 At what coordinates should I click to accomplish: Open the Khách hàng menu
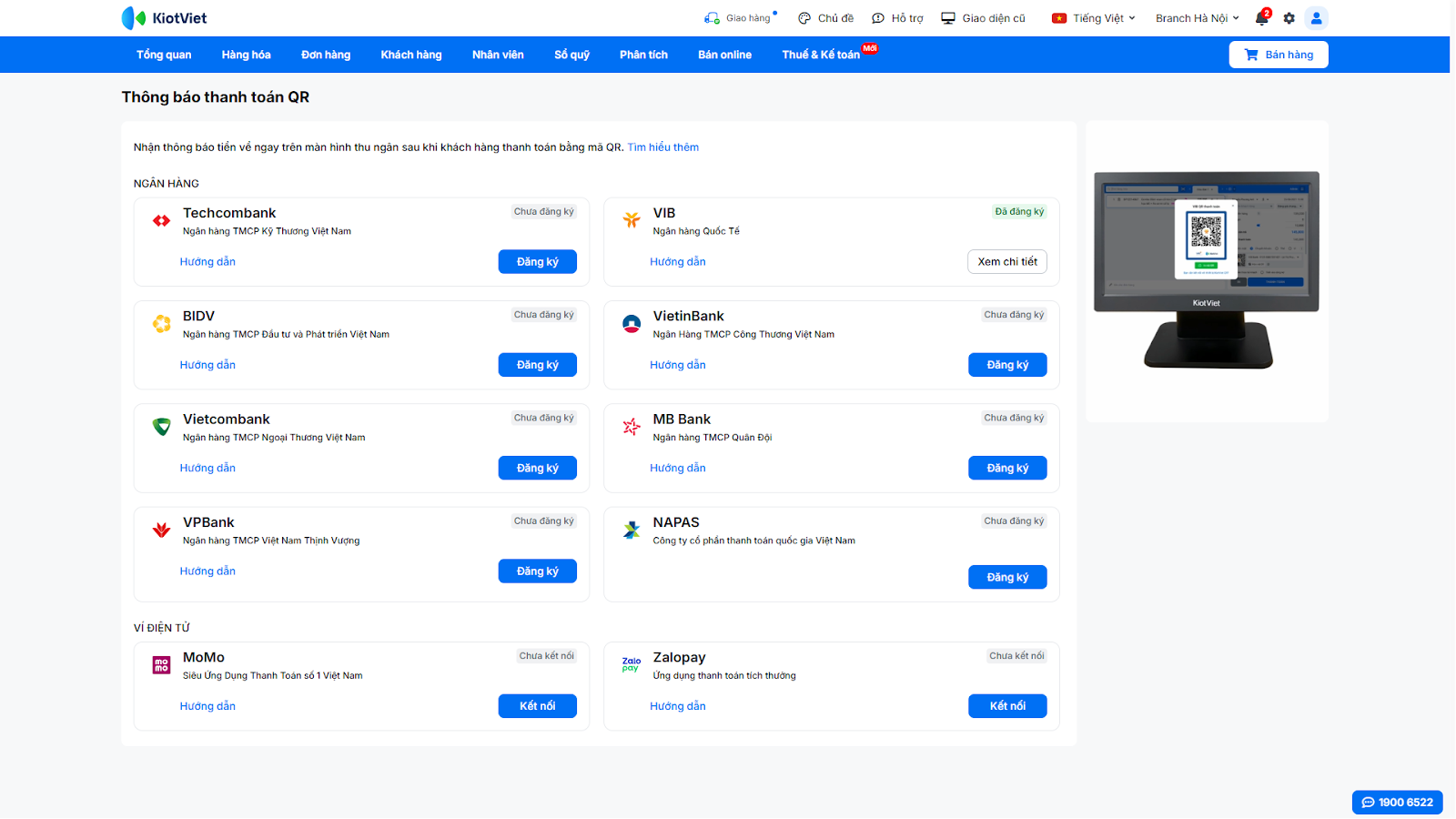[x=411, y=55]
